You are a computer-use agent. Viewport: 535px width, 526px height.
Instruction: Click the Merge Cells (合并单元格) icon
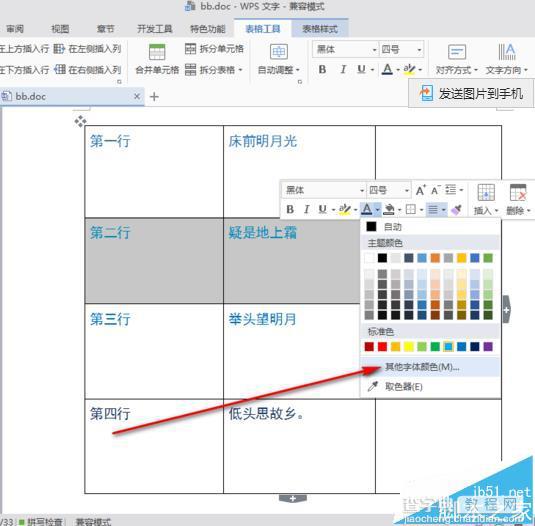[x=157, y=52]
